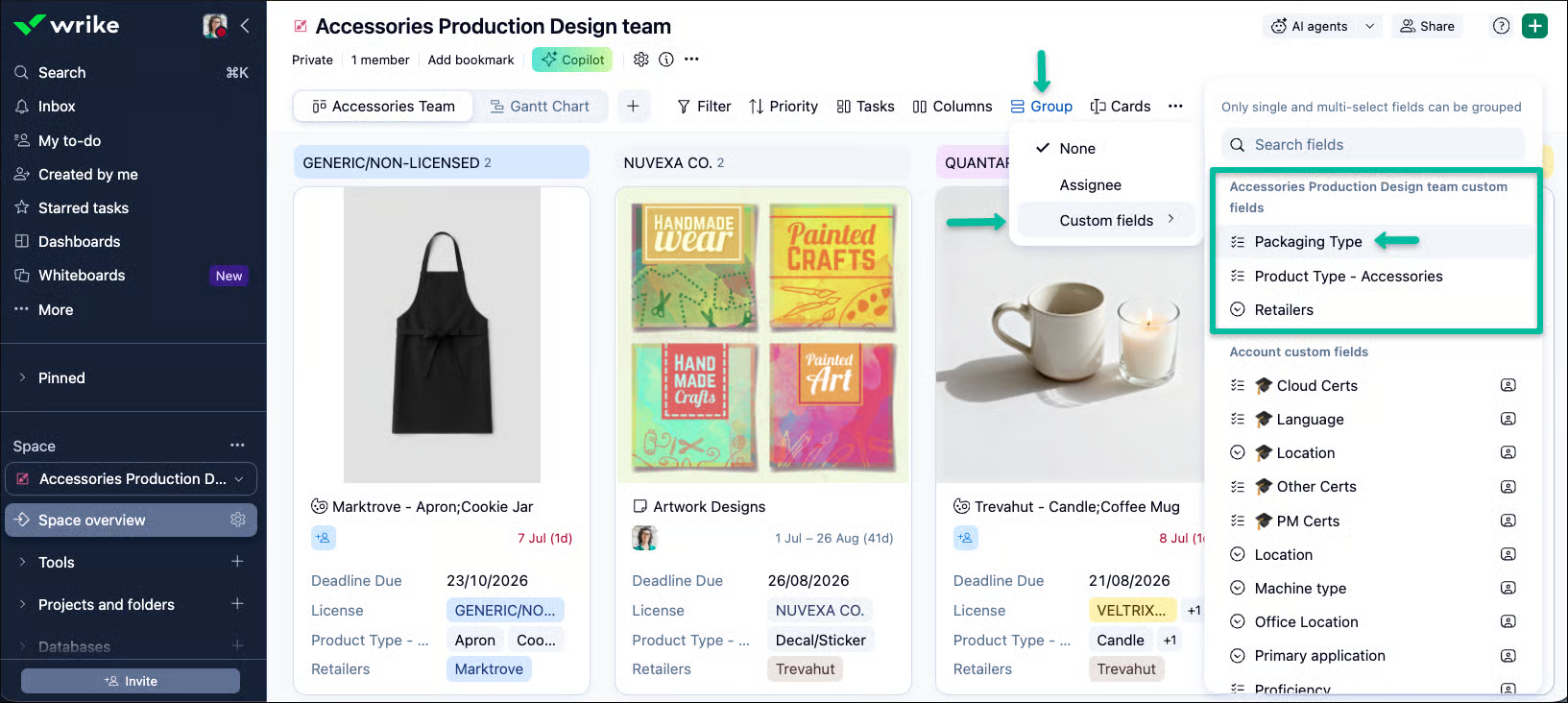The image size is (1568, 703).
Task: Click the Share button
Action: click(x=1427, y=26)
